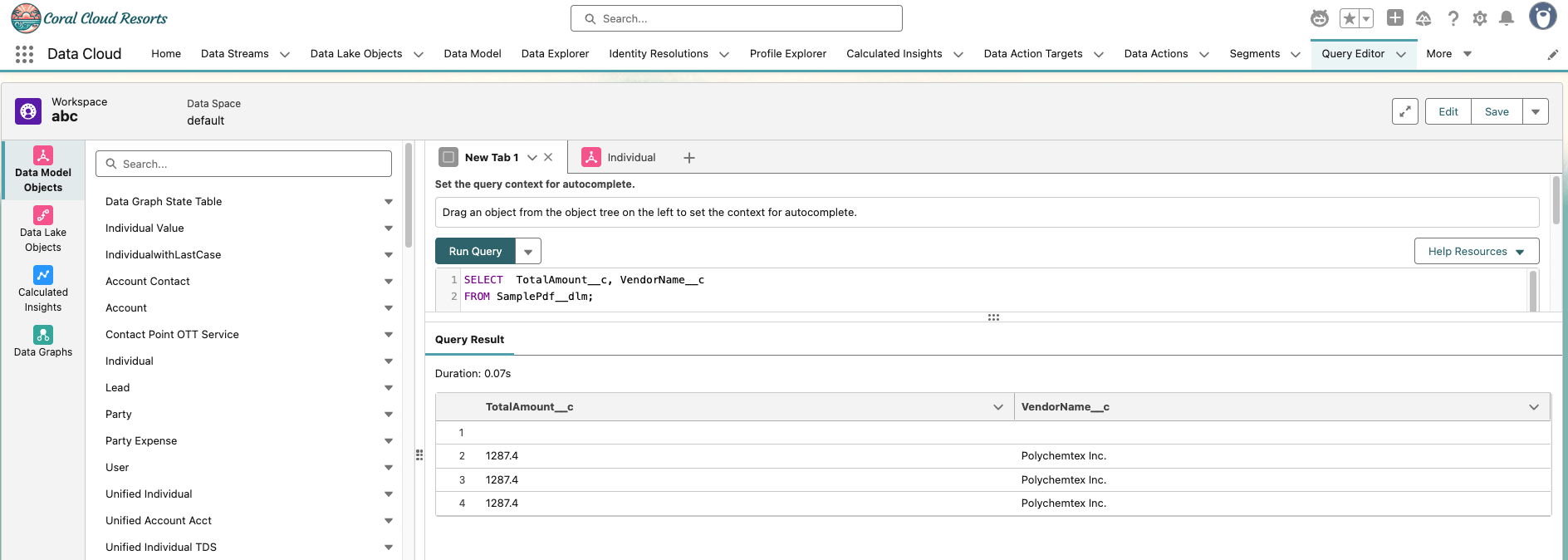The image size is (1568, 560).
Task: Open the Data Model nav tab
Action: point(473,54)
